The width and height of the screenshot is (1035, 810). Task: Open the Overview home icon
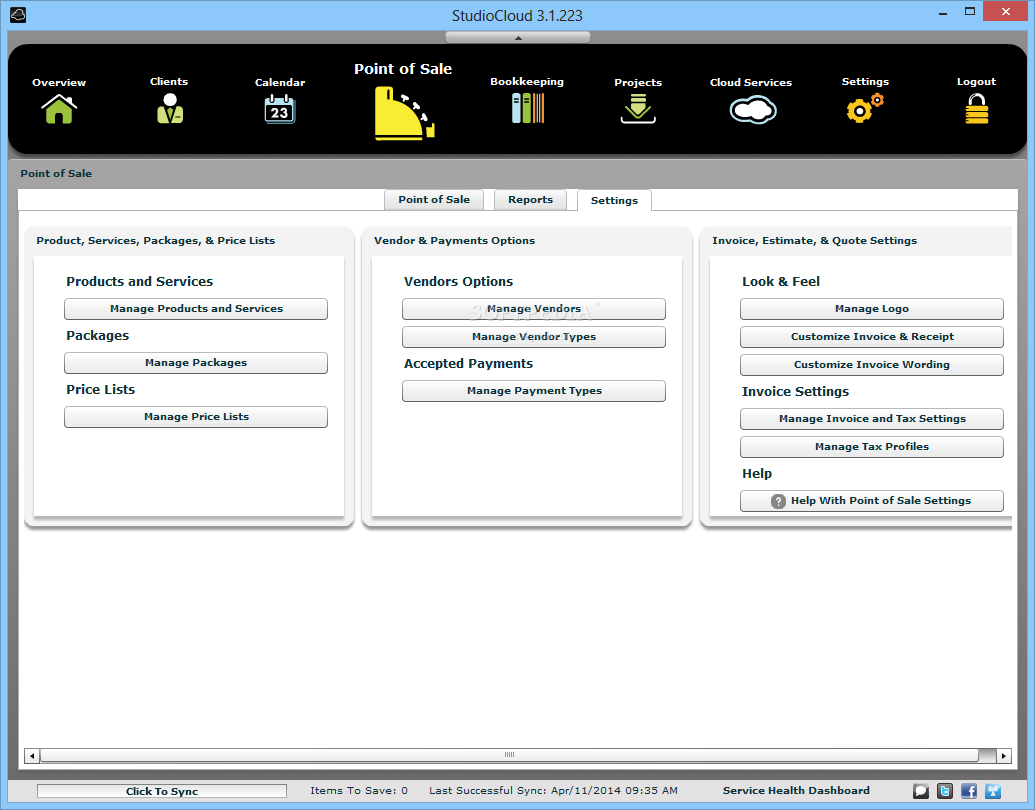click(x=59, y=109)
